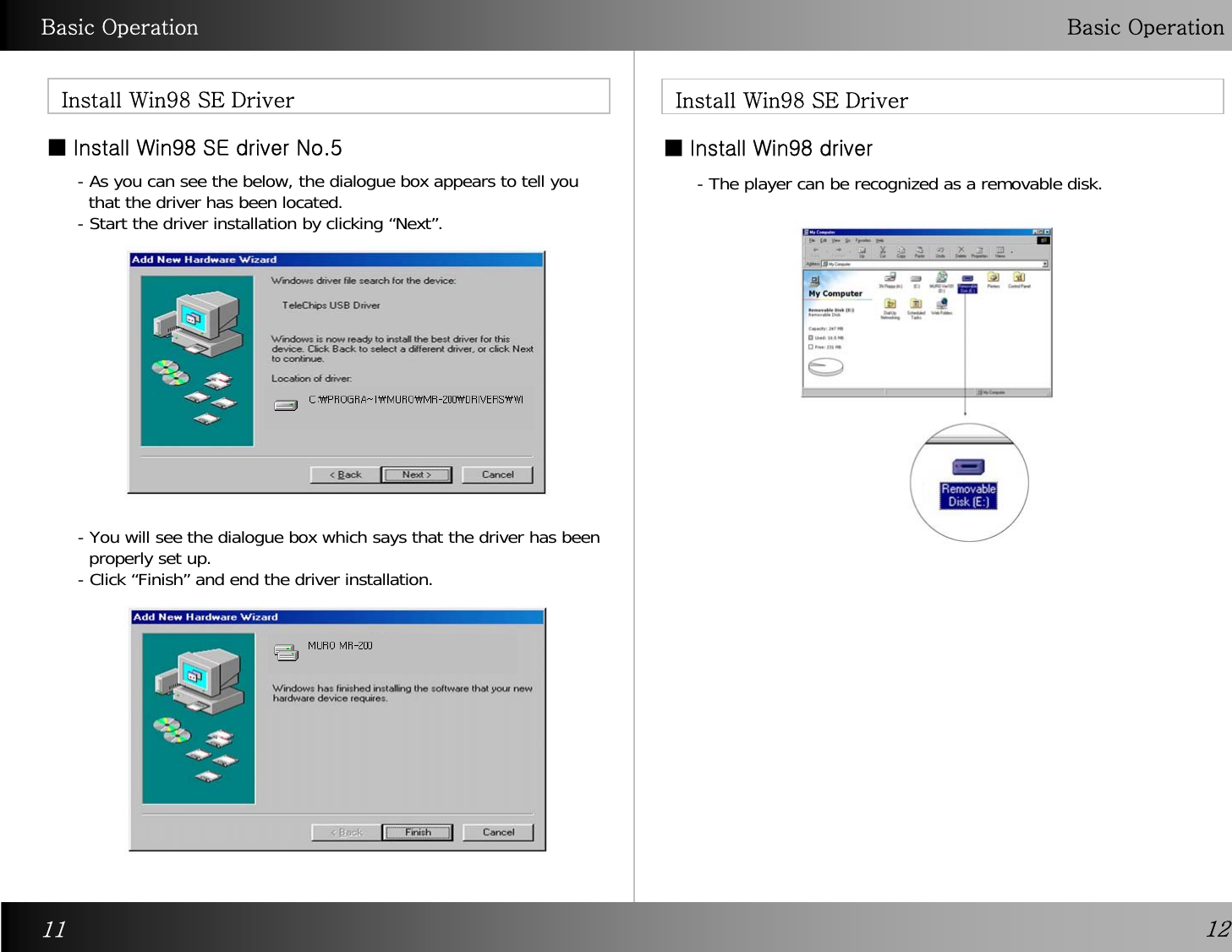
Task: Click the Undo toolbar icon
Action: point(940,251)
